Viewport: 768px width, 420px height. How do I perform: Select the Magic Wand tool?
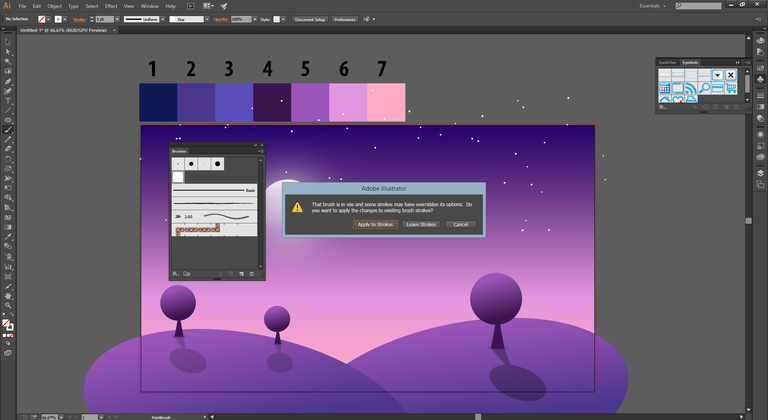pos(8,62)
